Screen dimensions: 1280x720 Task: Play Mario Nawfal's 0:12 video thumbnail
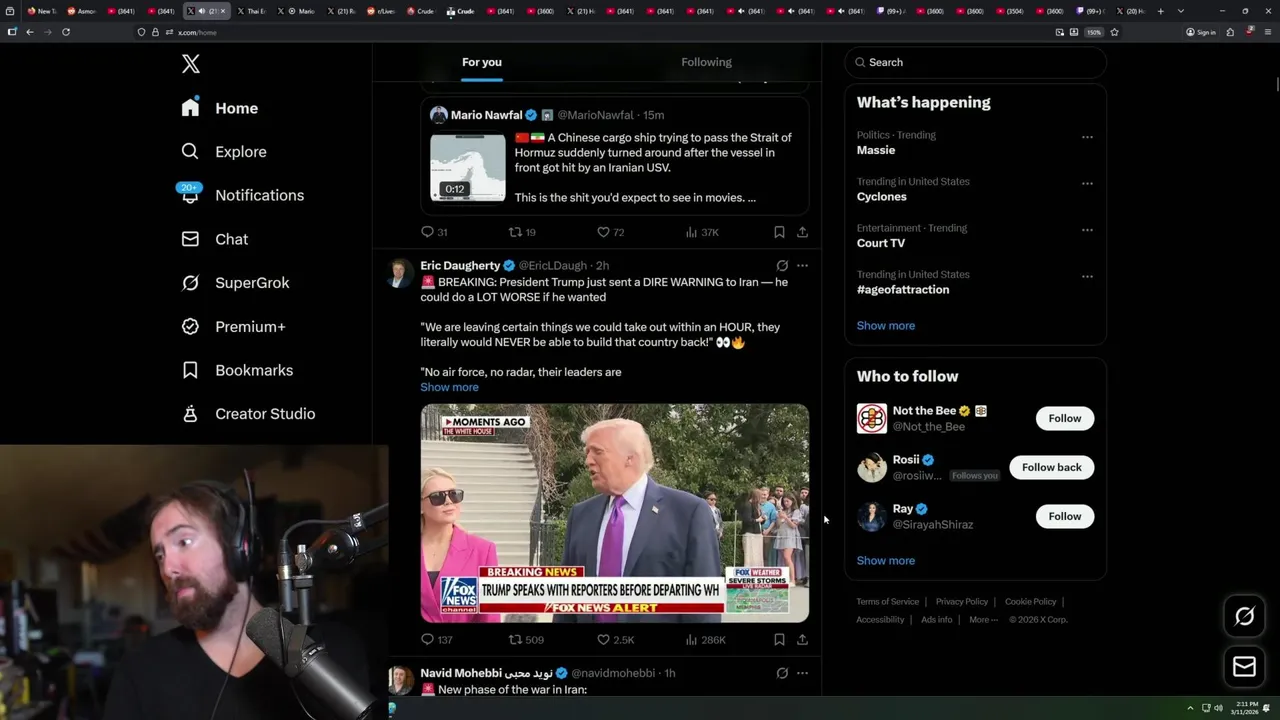(x=467, y=167)
